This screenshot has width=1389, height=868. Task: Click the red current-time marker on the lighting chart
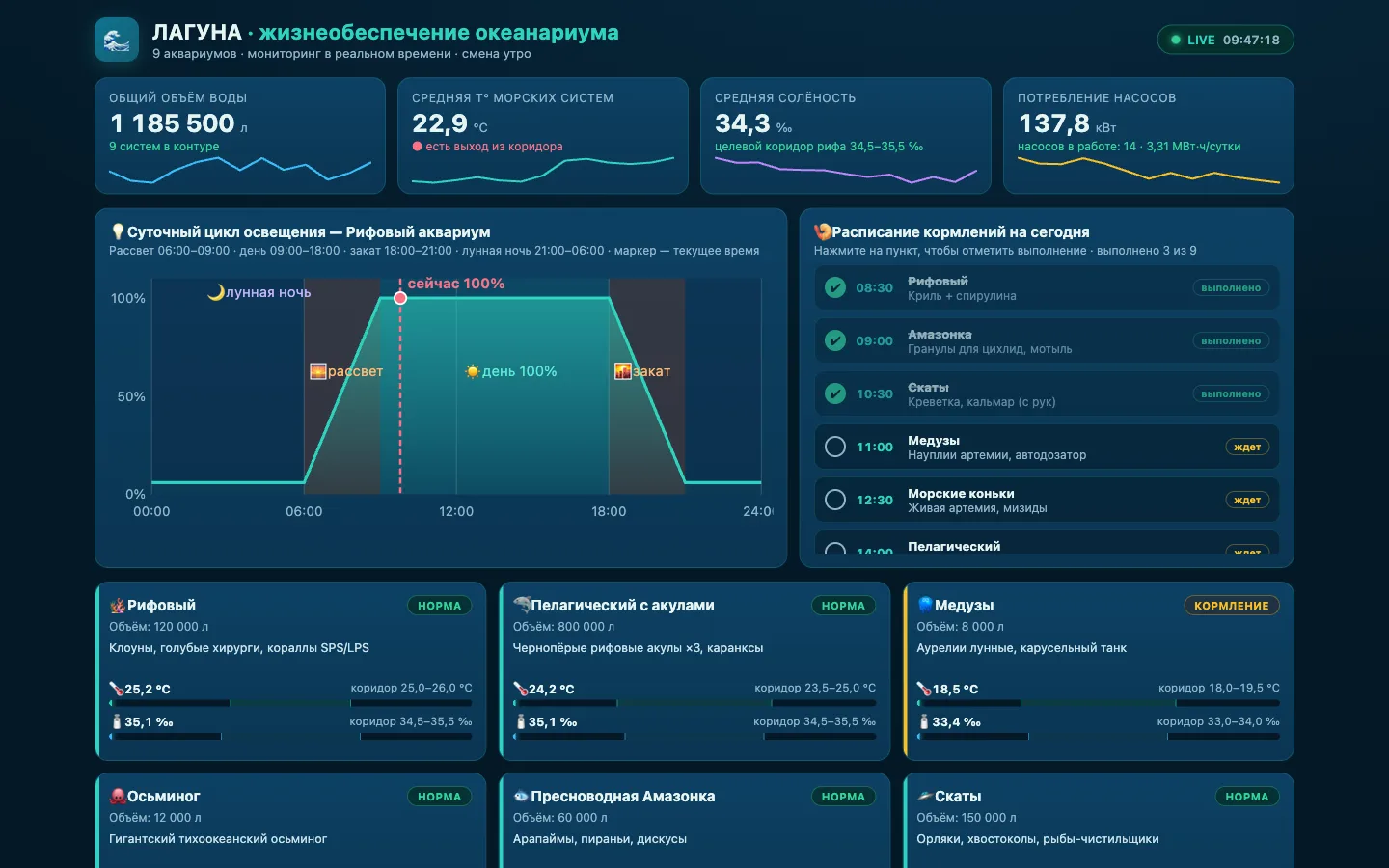pos(400,298)
